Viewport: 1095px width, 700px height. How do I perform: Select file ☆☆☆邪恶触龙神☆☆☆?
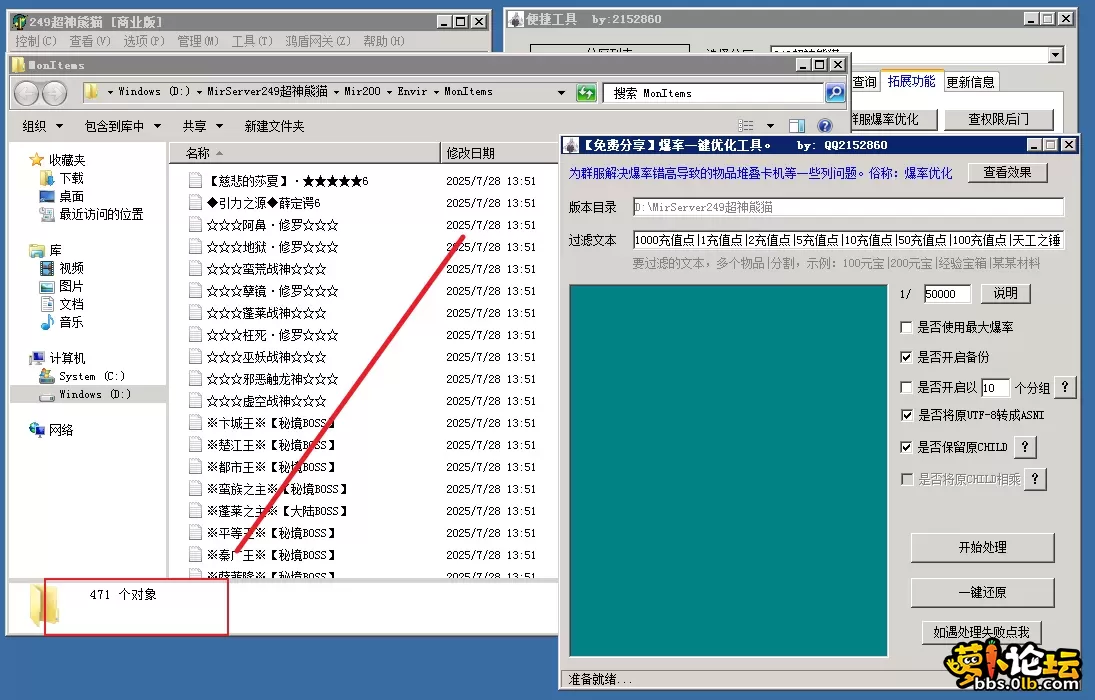tap(272, 379)
